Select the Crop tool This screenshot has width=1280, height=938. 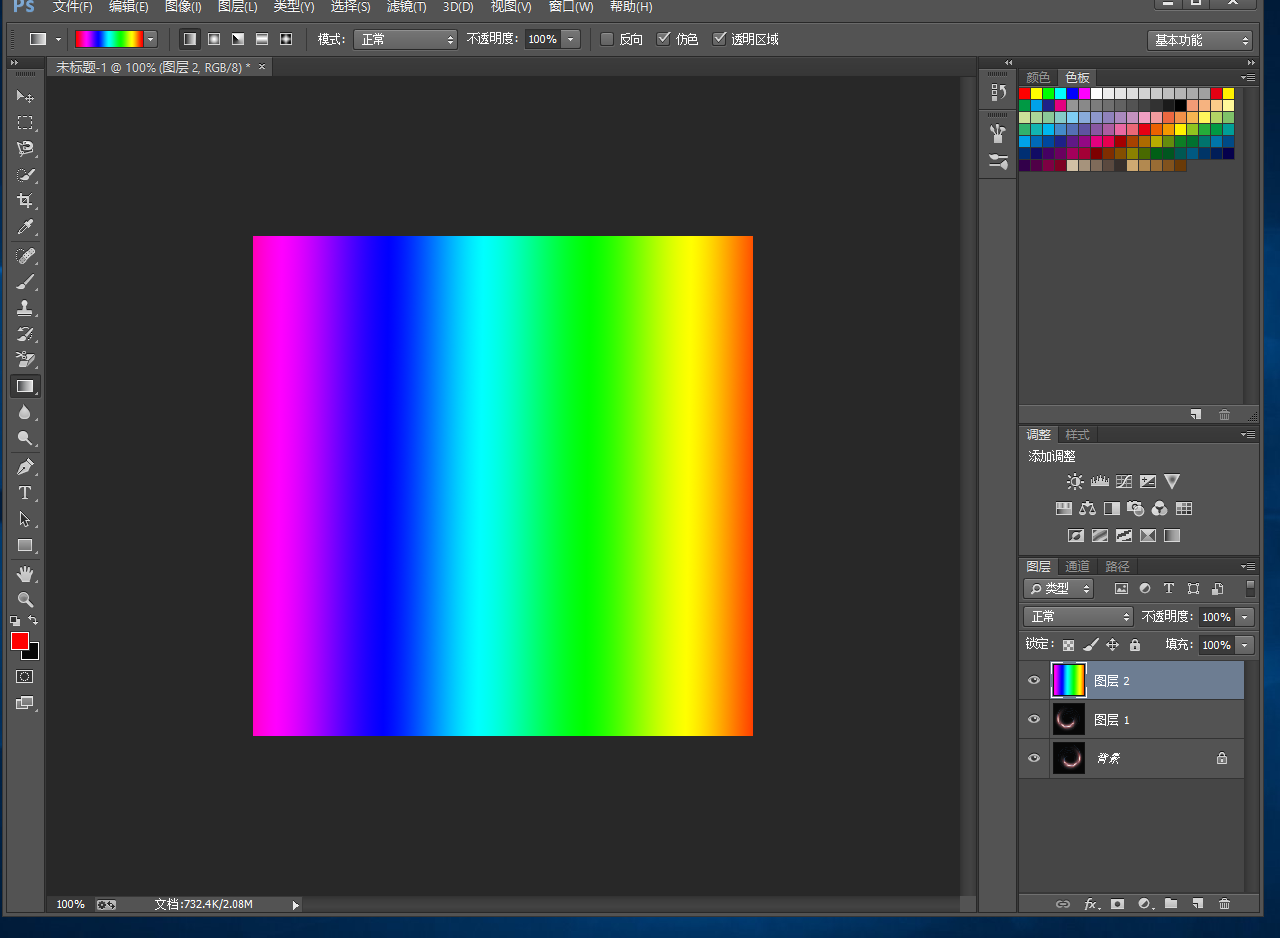click(x=25, y=201)
